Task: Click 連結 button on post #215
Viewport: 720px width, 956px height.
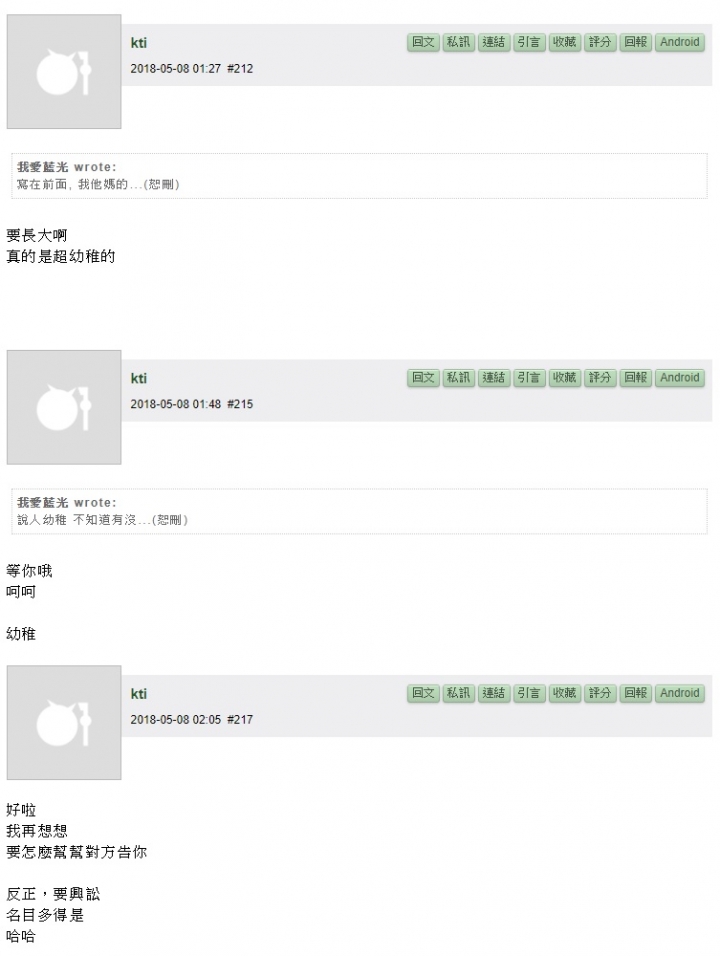Action: click(x=494, y=377)
